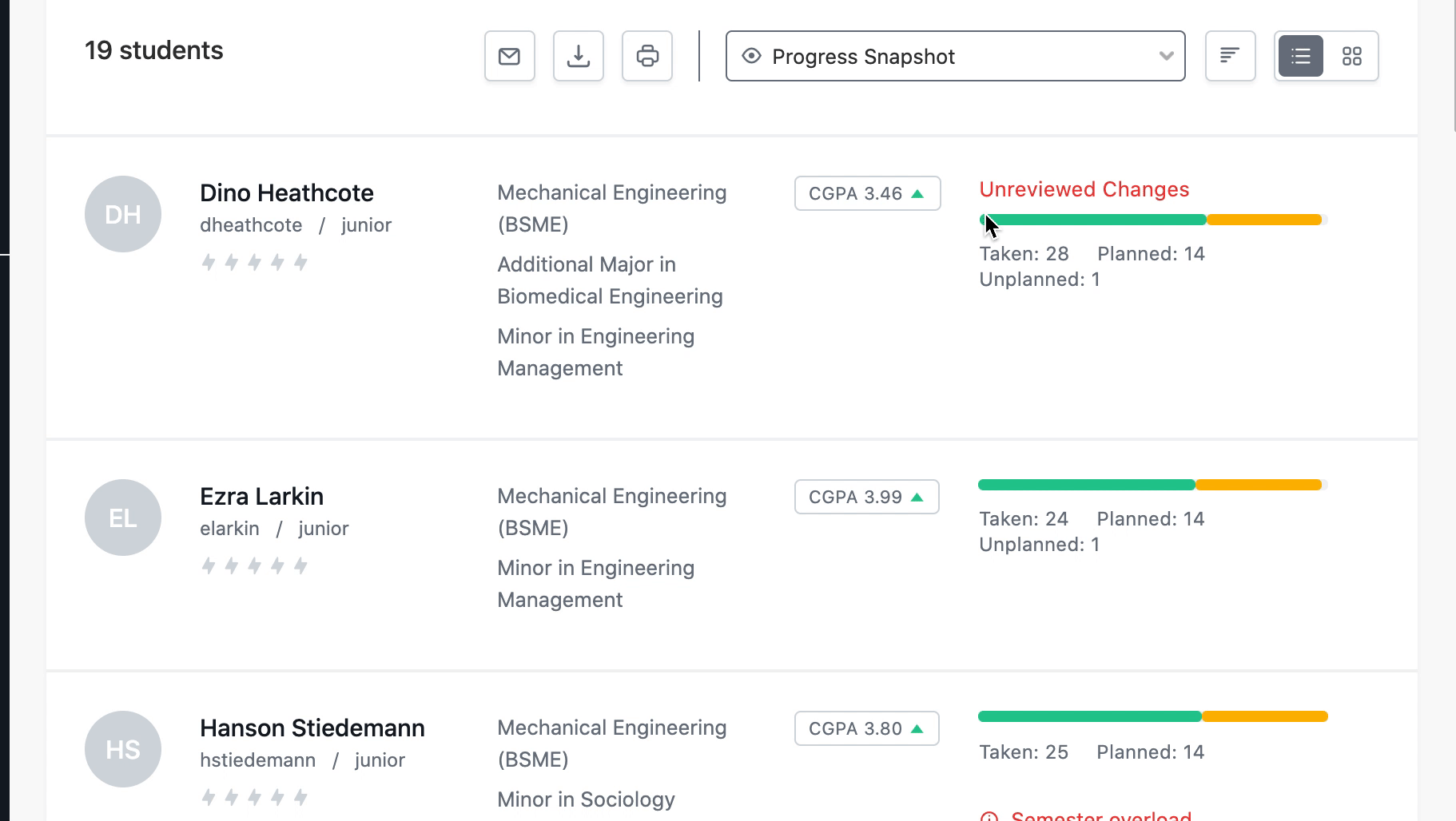
Task: Click Ezra Larkin's course progress bar
Action: click(1152, 485)
